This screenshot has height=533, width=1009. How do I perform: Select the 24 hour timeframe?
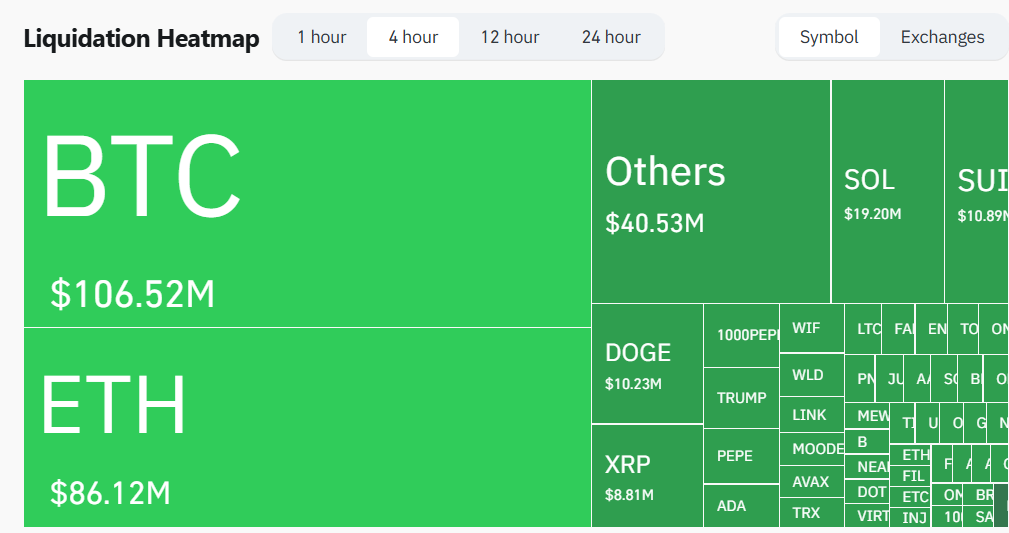point(611,37)
